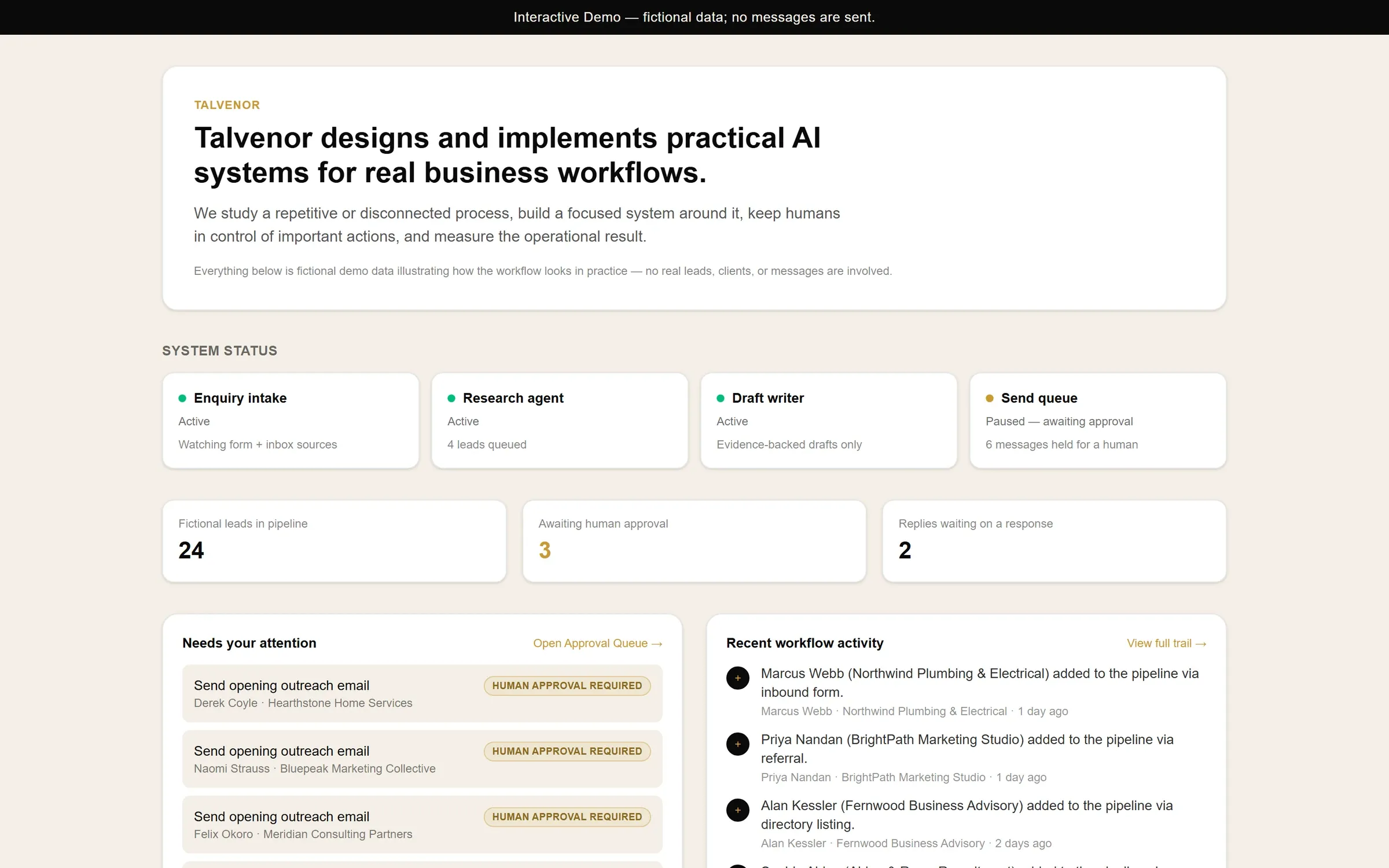Click the SYSTEM STATUS heading

pyautogui.click(x=220, y=351)
